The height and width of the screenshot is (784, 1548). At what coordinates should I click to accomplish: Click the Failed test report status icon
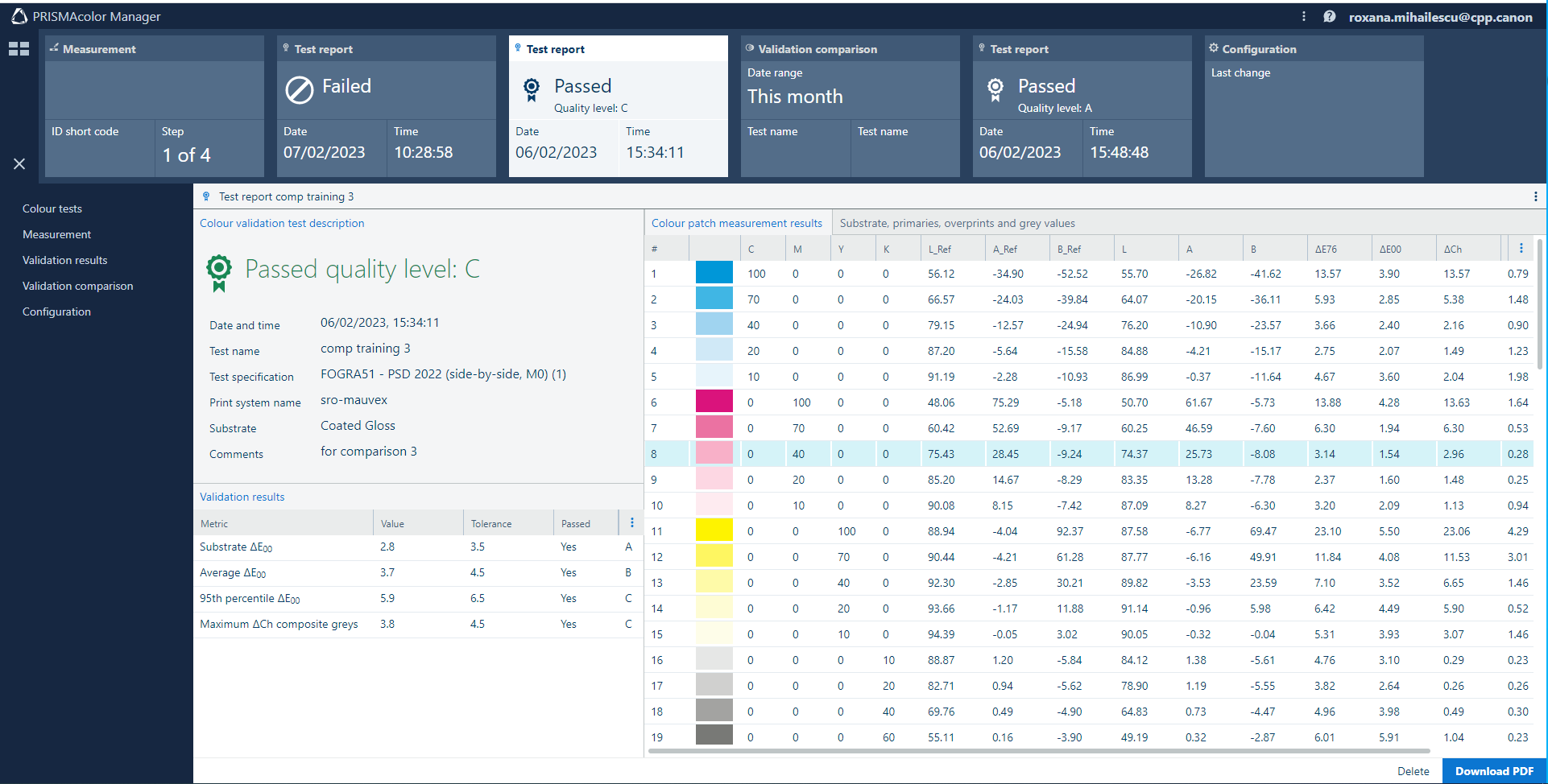click(x=299, y=90)
